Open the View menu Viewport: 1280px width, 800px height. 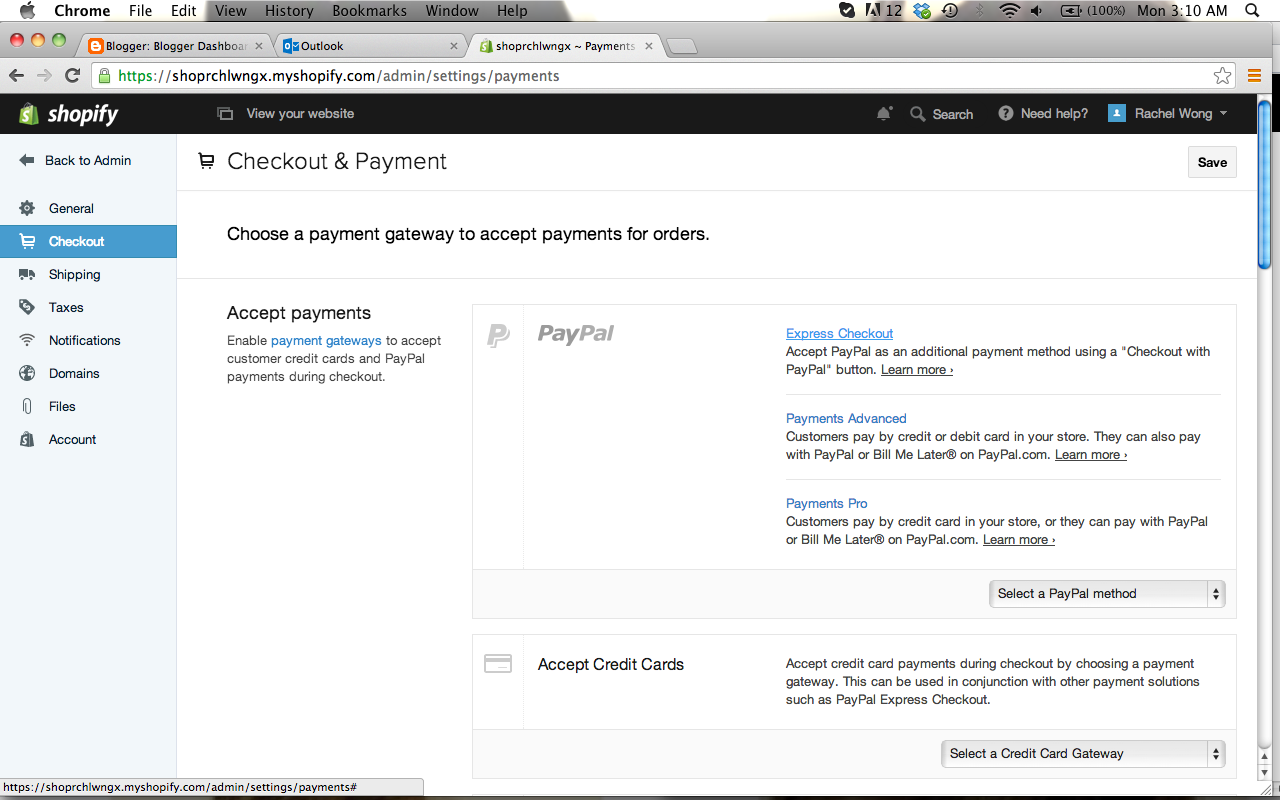(x=231, y=11)
